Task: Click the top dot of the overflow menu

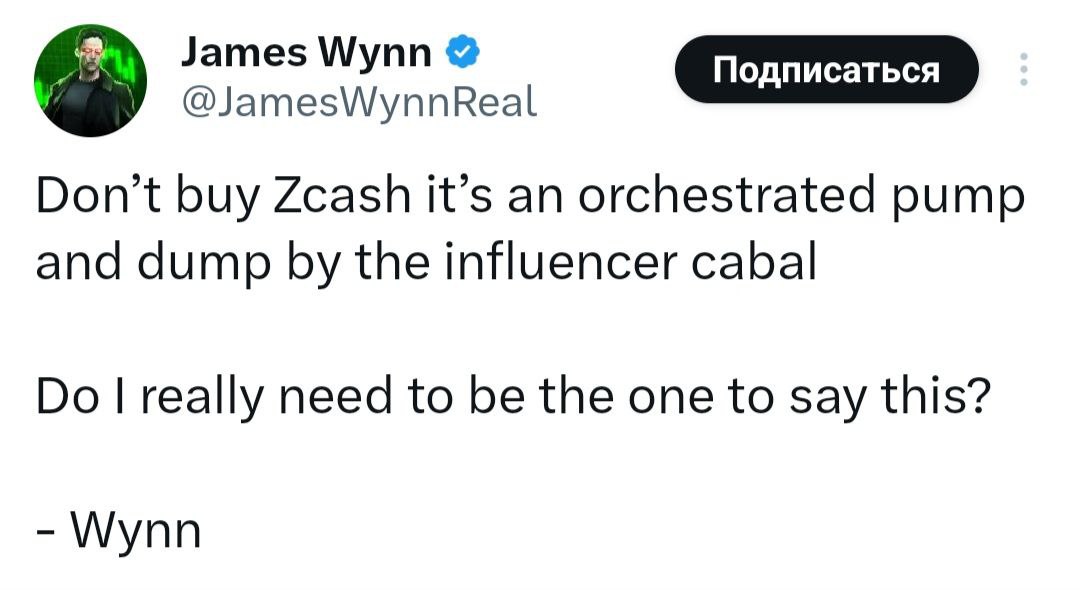Action: tap(1023, 55)
